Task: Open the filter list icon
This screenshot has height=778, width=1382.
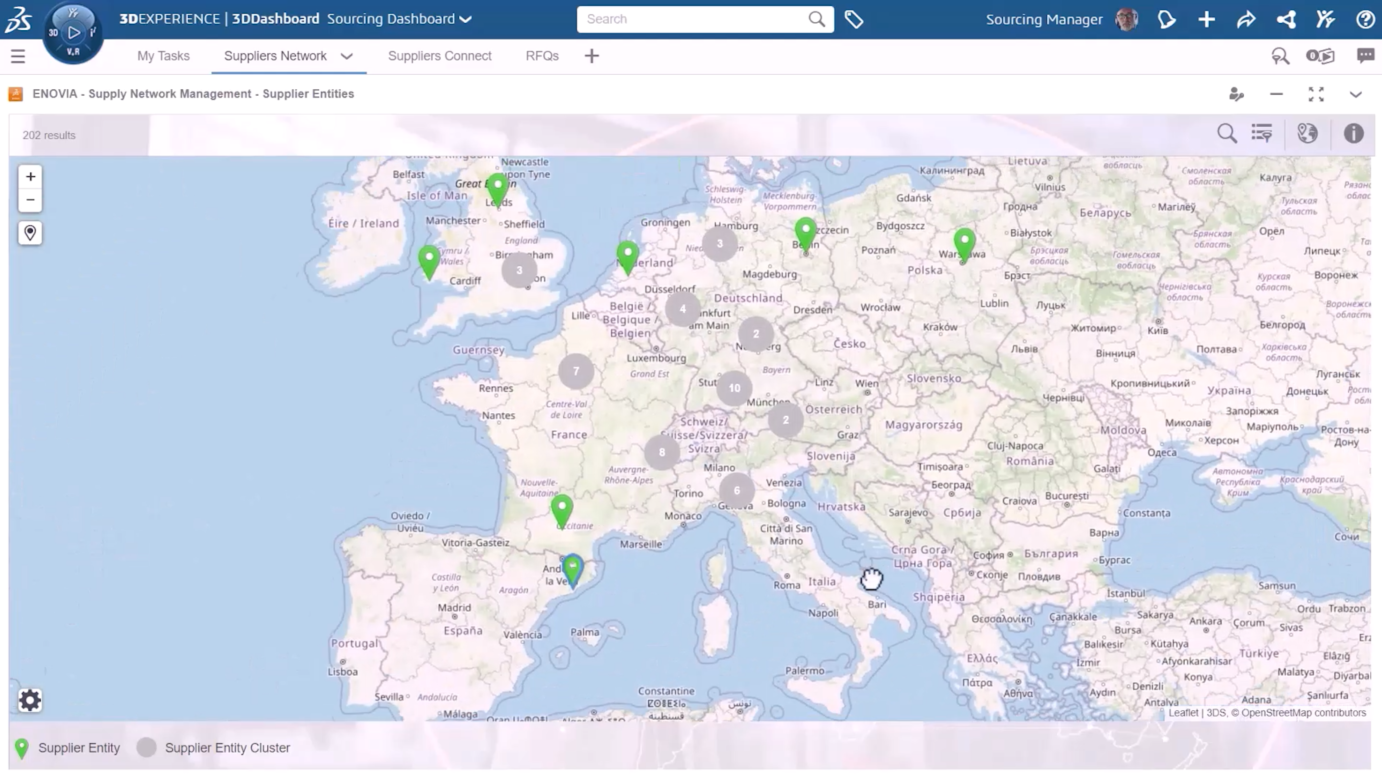Action: click(1262, 134)
